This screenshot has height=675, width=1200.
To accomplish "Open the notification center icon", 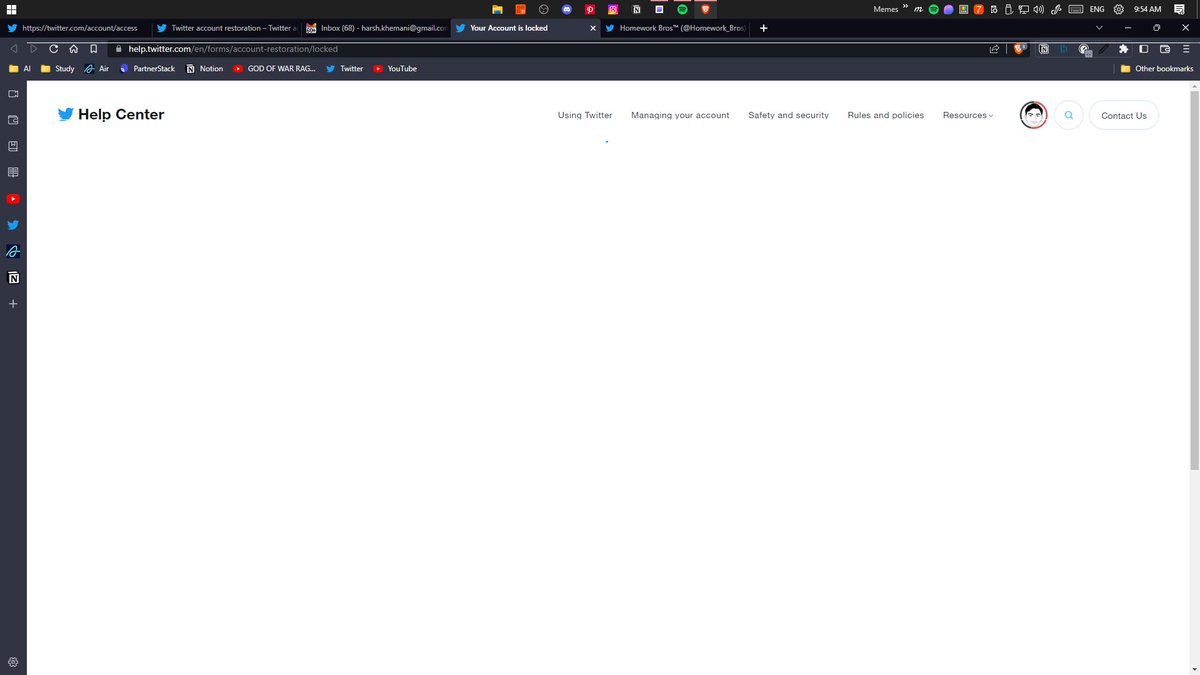I will click(x=1180, y=9).
